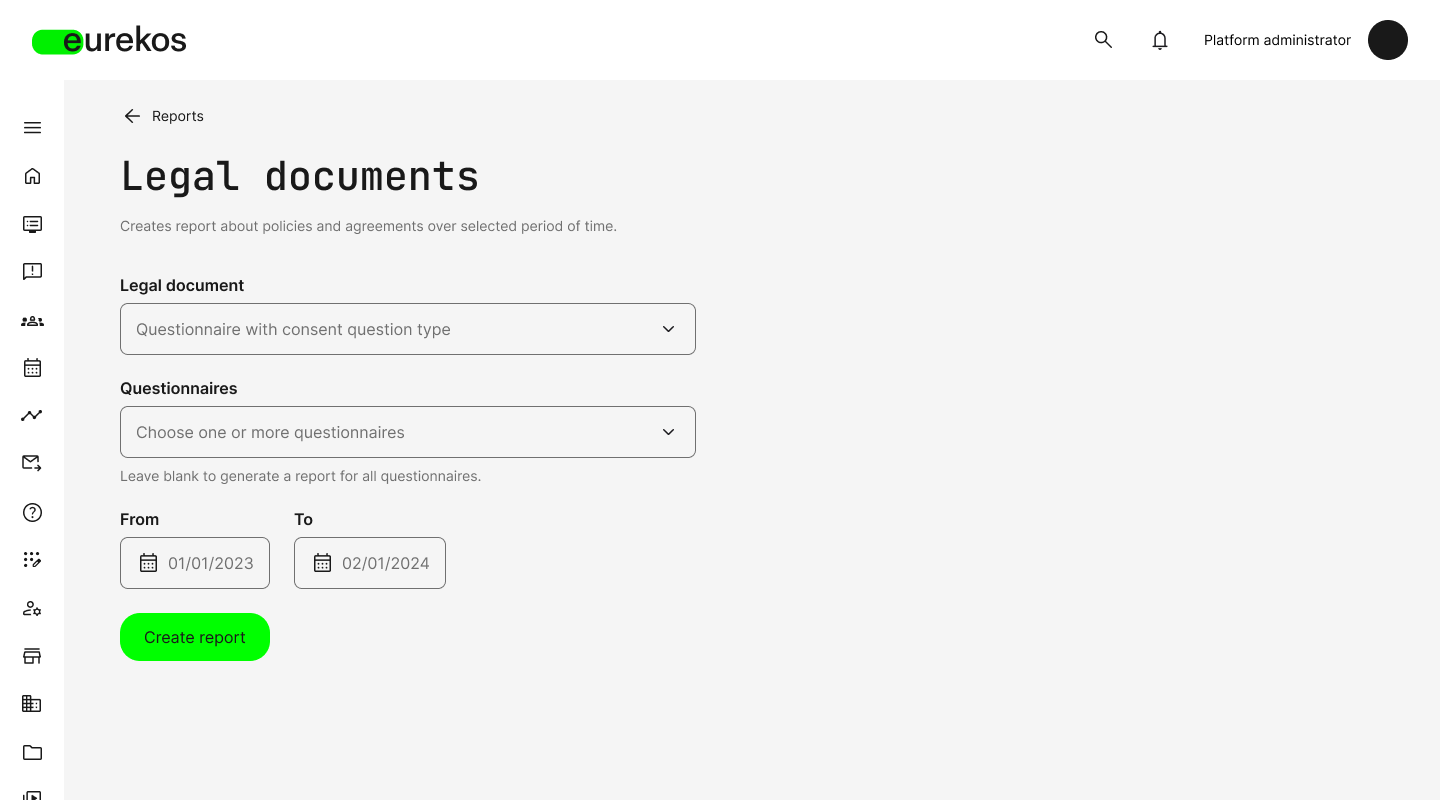The width and height of the screenshot is (1440, 800).
Task: Open the storefront icon in sidebar
Action: click(x=32, y=656)
